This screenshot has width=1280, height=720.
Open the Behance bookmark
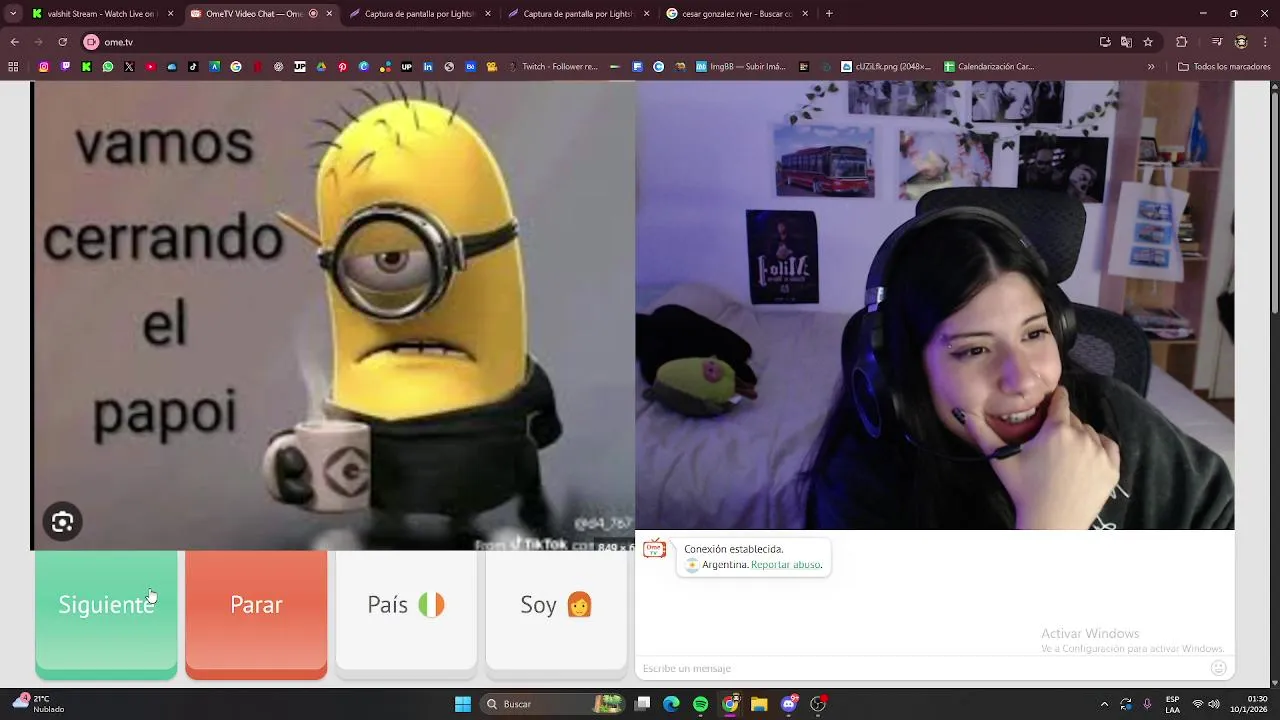pos(470,67)
